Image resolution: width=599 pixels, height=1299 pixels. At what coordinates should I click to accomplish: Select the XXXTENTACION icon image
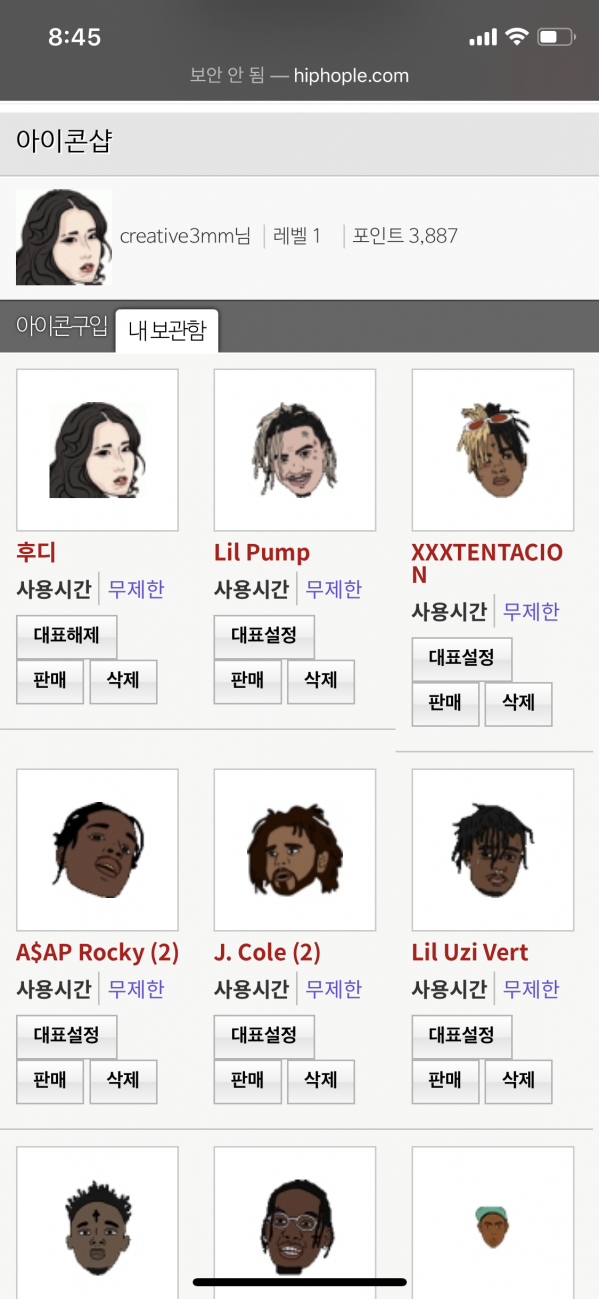click(x=493, y=450)
